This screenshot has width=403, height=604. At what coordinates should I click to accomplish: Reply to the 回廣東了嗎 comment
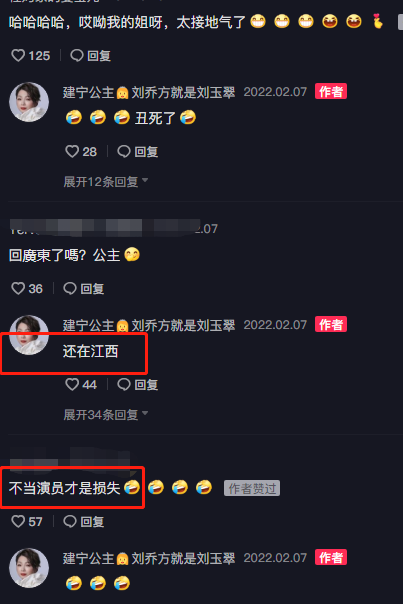(x=84, y=289)
